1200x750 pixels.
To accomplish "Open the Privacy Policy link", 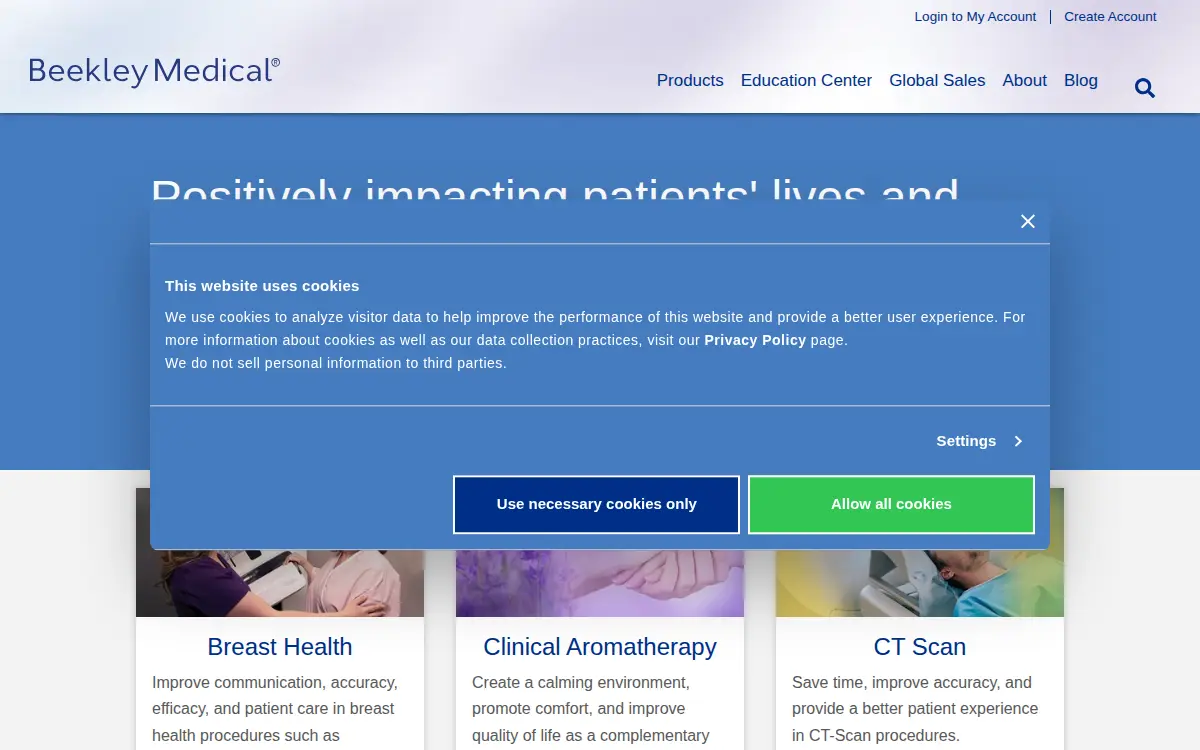I will point(755,340).
